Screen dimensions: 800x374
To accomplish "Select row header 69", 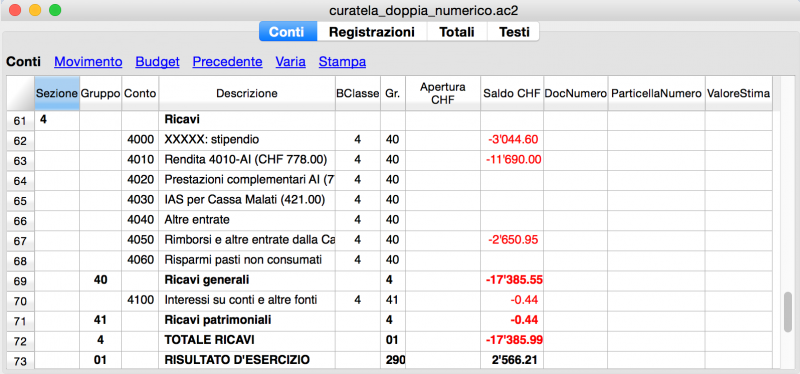I will (x=20, y=281).
